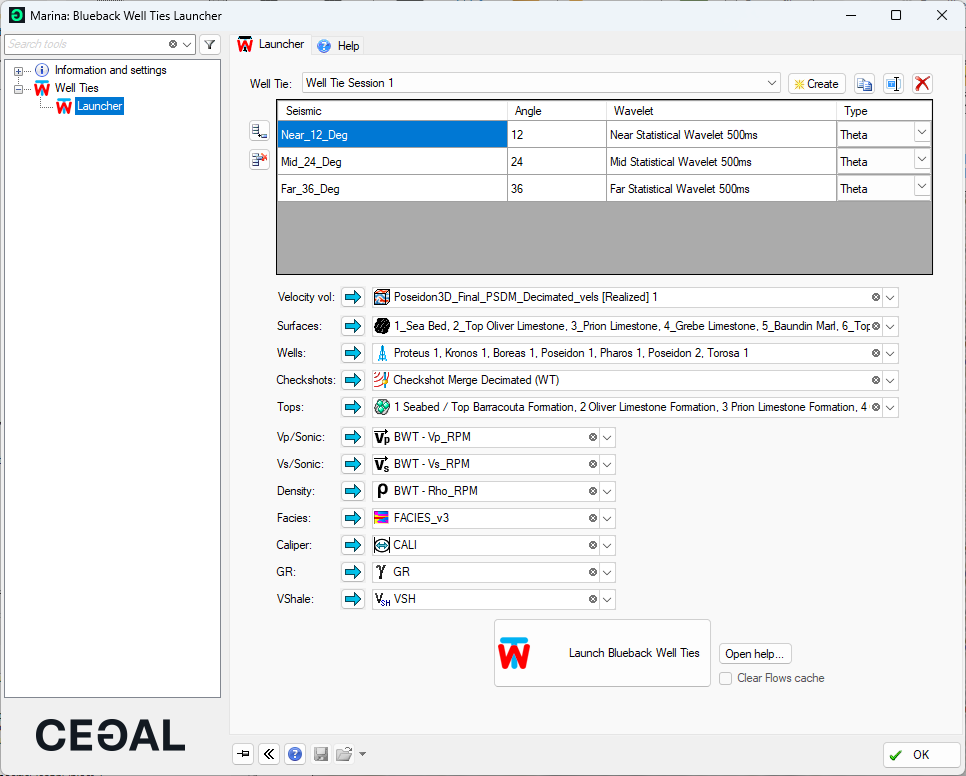Click the blue arrow next to Vp/Sonic
Image resolution: width=966 pixels, height=776 pixels.
353,437
